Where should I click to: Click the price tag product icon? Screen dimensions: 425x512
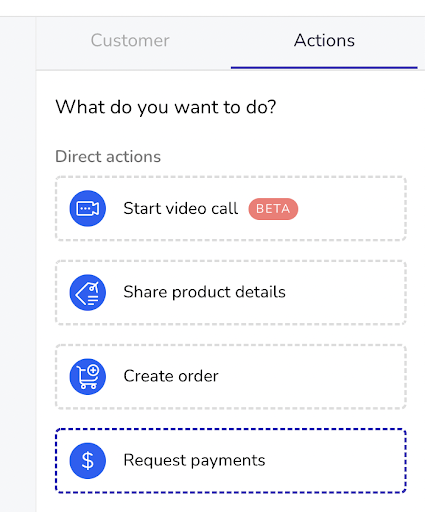point(88,292)
